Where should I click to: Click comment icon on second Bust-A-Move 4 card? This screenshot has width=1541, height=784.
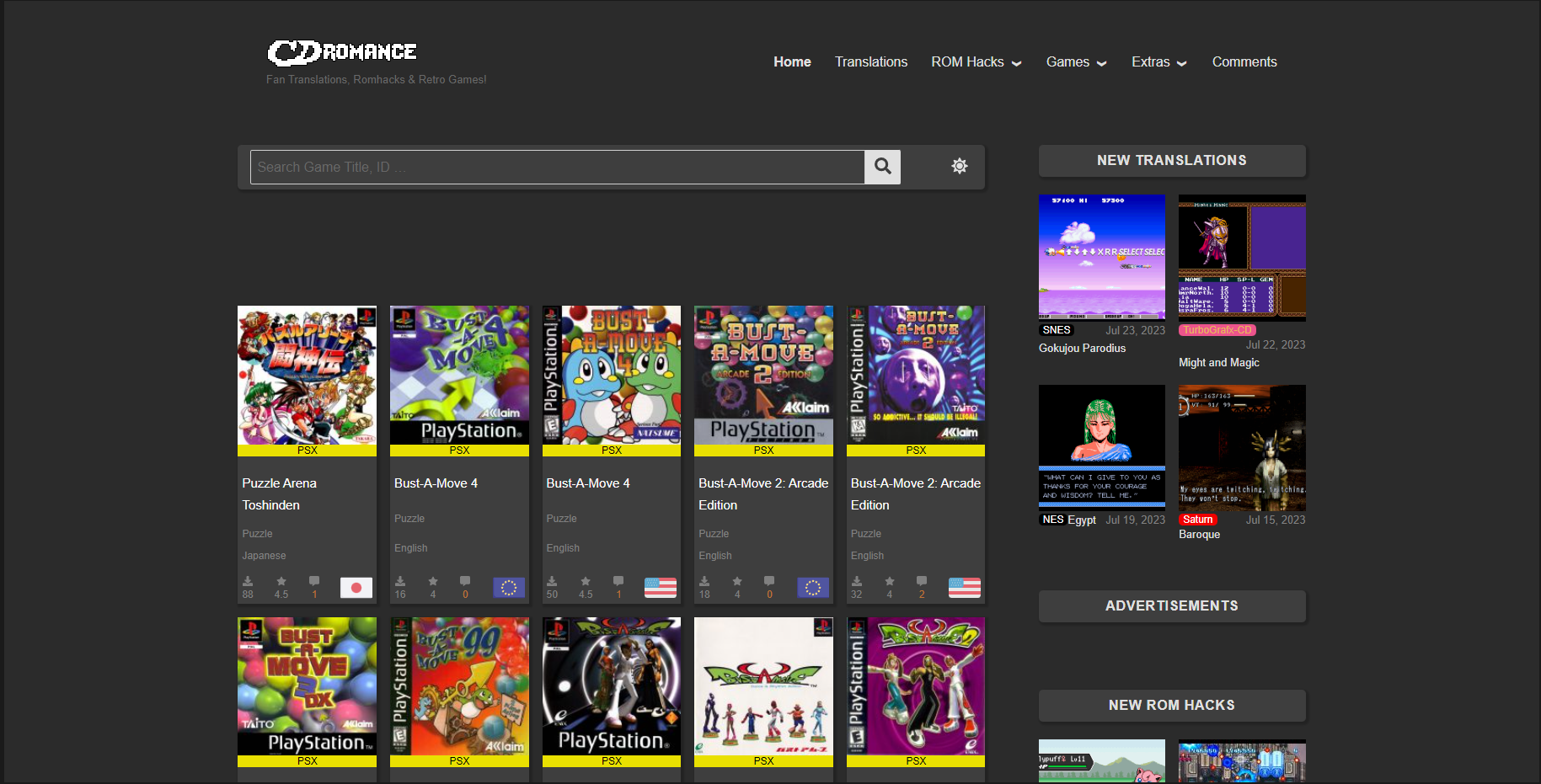pos(618,582)
